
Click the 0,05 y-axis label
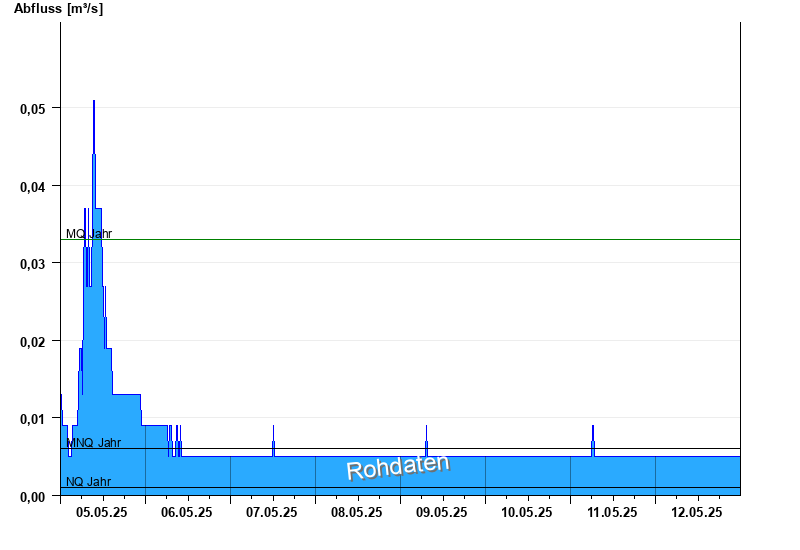pyautogui.click(x=33, y=109)
